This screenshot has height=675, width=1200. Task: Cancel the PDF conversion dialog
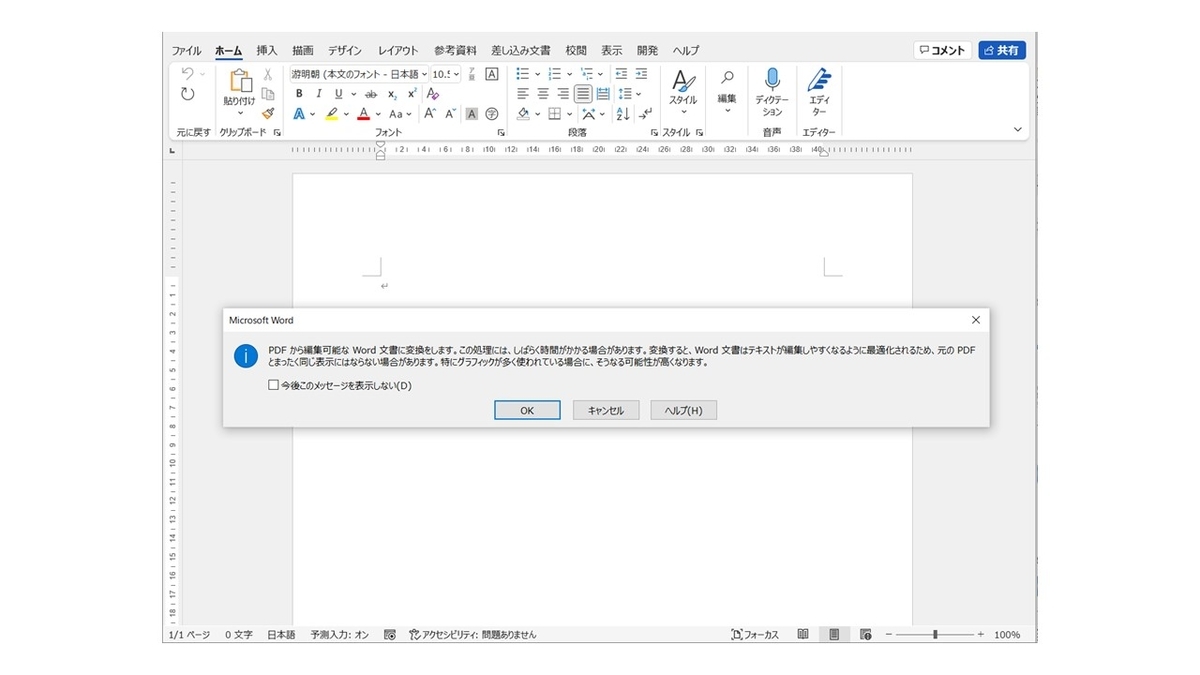(606, 410)
